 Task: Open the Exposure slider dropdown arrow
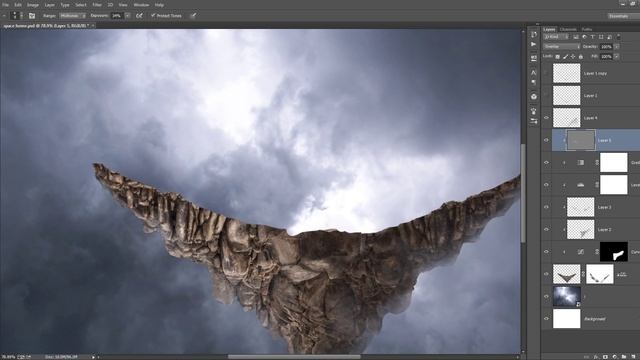128,16
